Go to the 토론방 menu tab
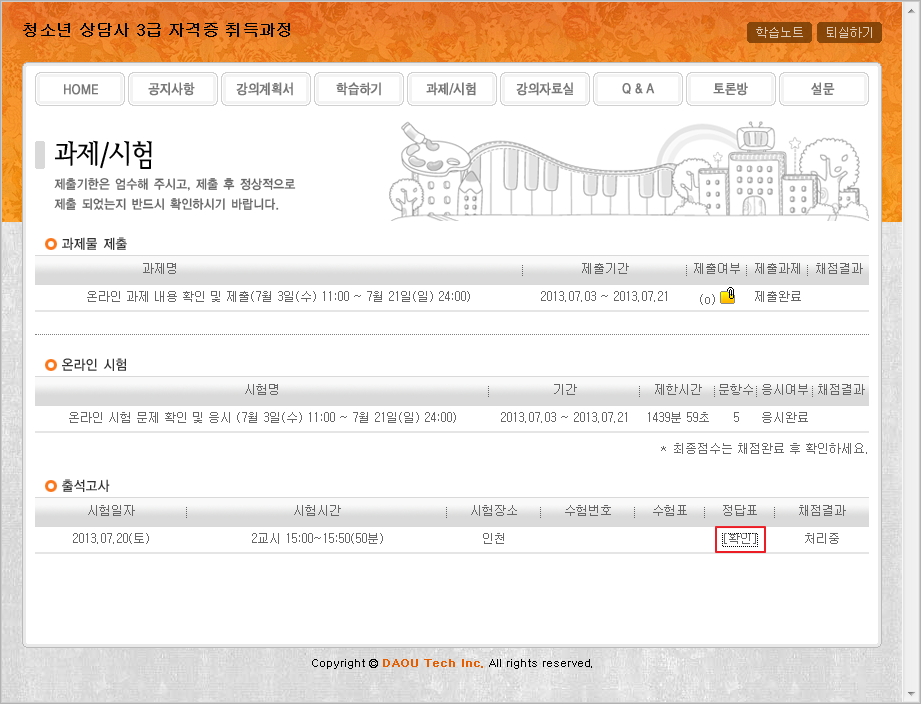This screenshot has height=704, width=921. [730, 89]
